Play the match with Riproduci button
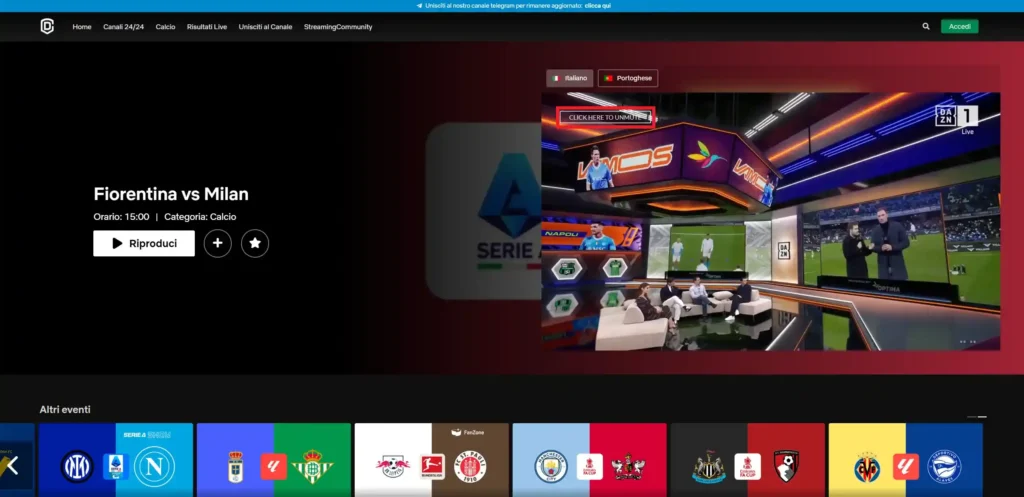The height and width of the screenshot is (497, 1024). 144,244
